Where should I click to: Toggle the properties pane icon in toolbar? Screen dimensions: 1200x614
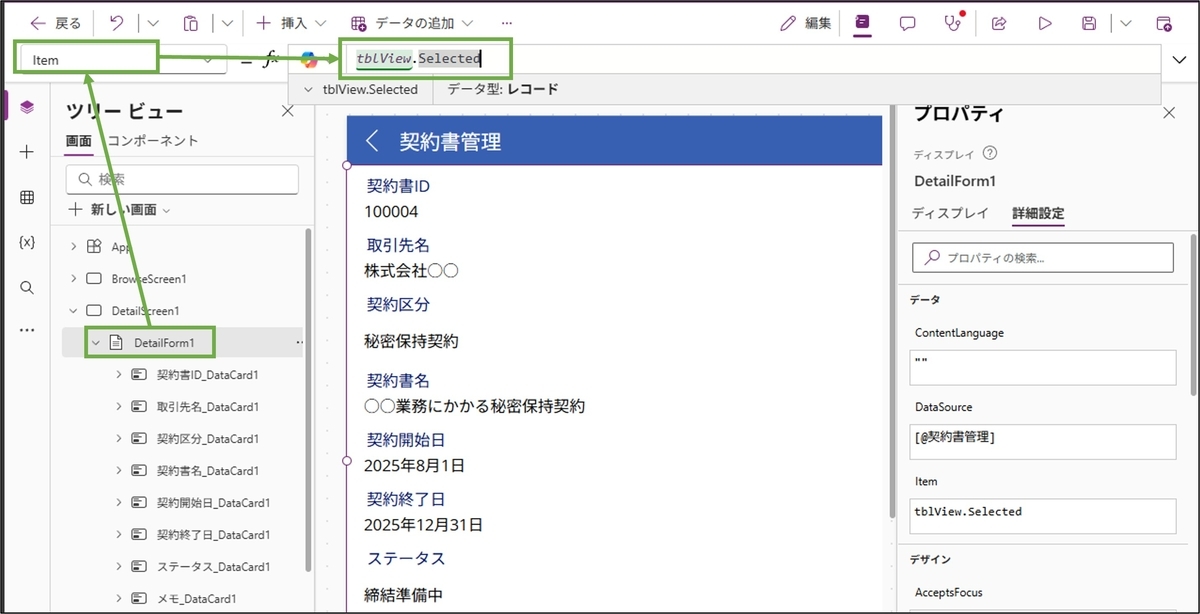coord(862,22)
